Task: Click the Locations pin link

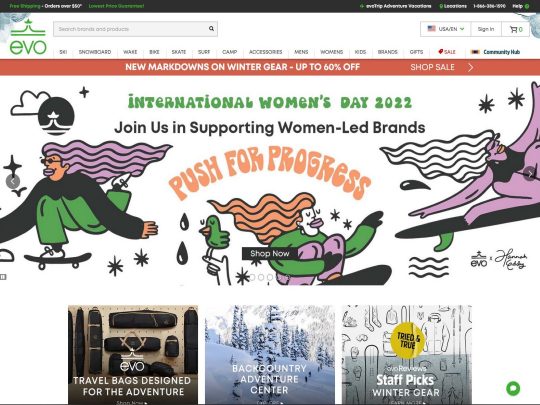Action: click(453, 6)
